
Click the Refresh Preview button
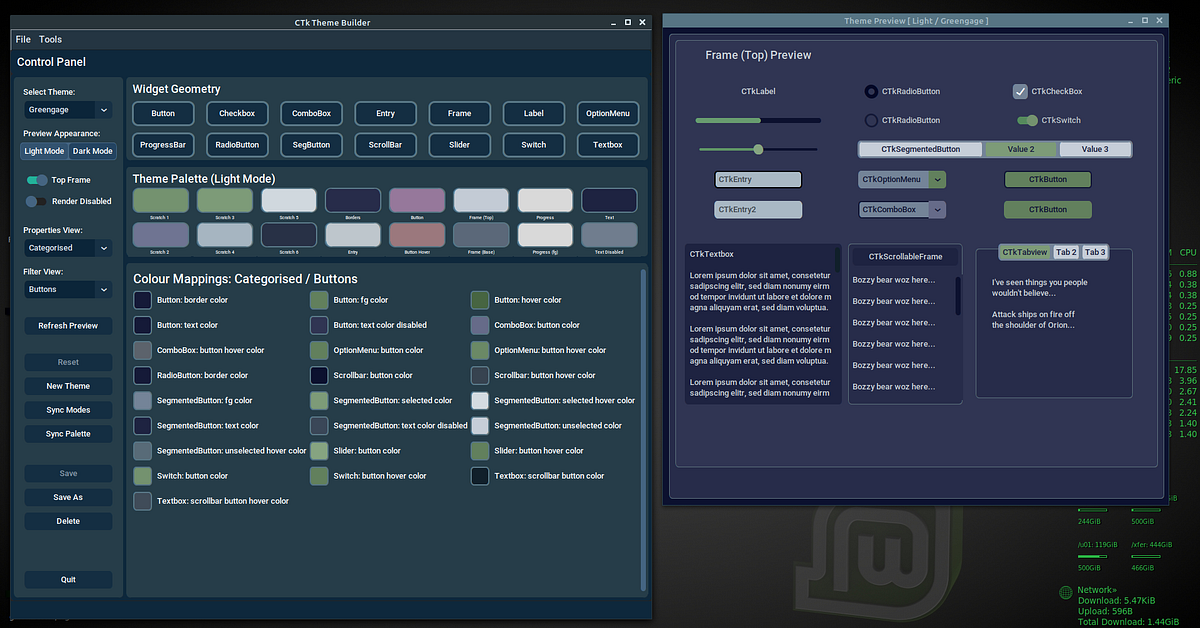coord(67,325)
